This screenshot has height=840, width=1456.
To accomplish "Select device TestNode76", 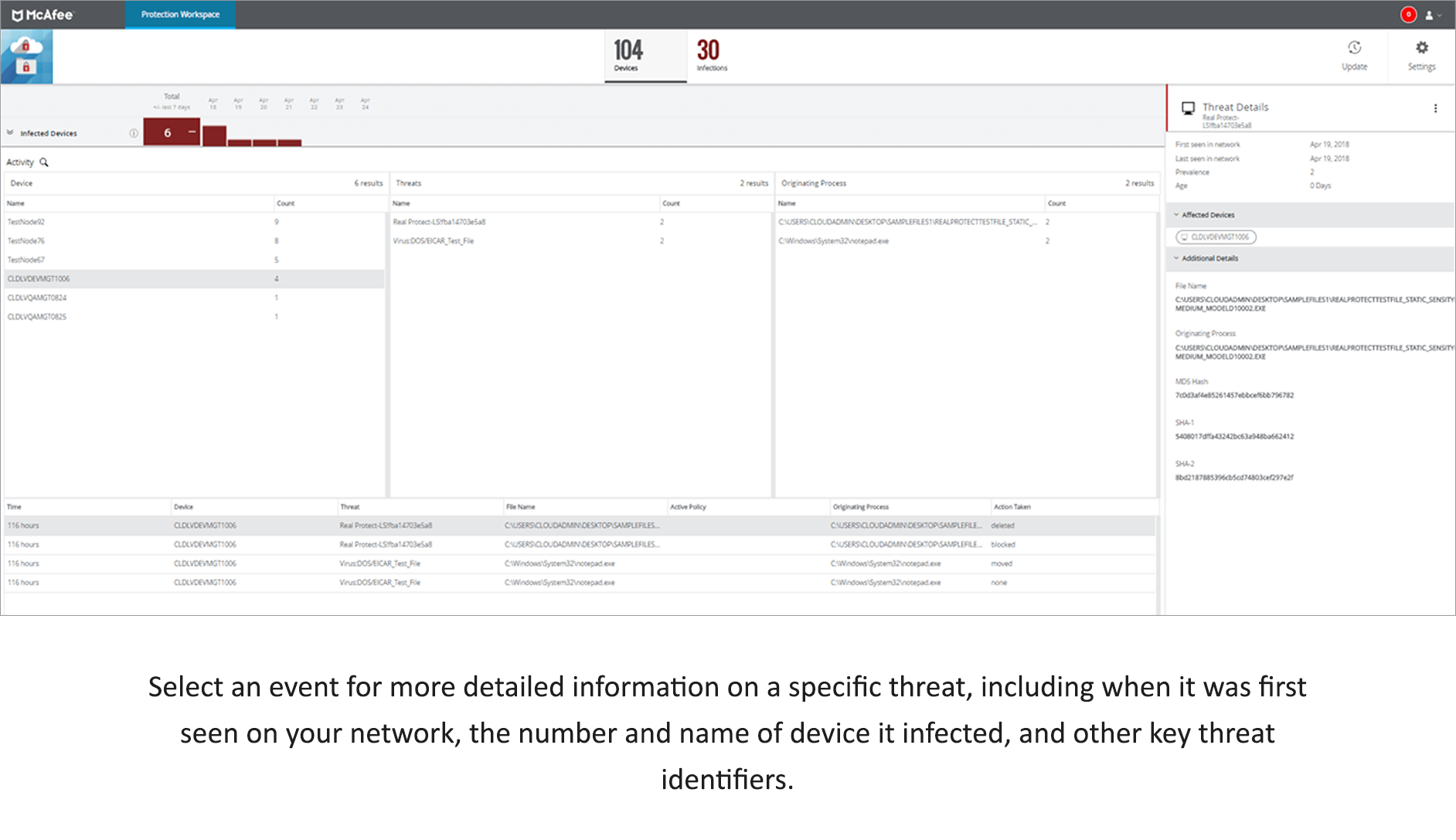I will (193, 241).
